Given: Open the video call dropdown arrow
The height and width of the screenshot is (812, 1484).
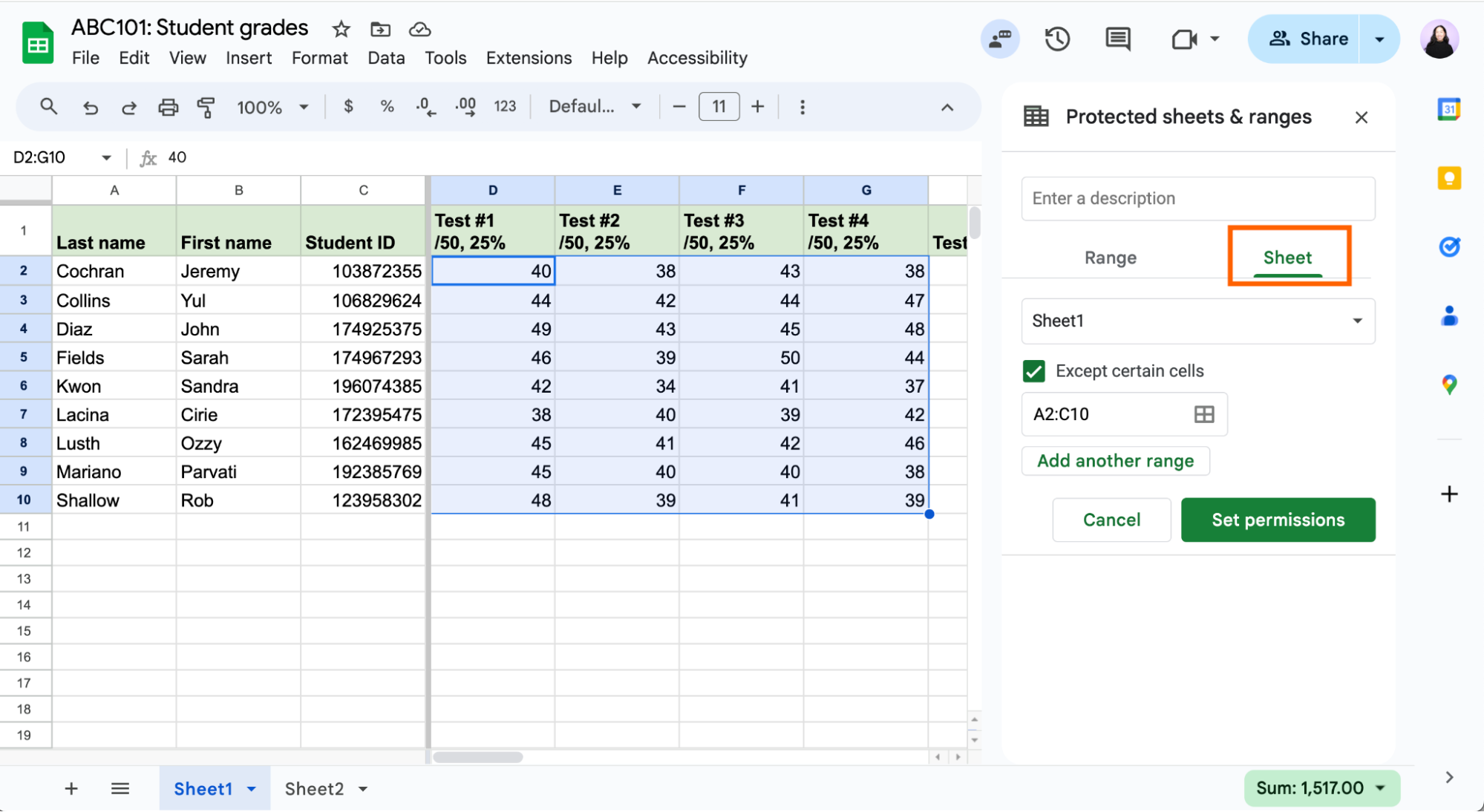Looking at the screenshot, I should [x=1215, y=39].
